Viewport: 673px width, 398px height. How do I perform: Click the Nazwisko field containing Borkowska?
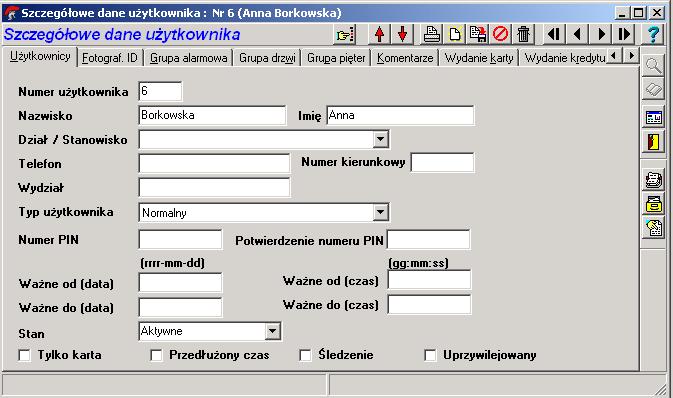tap(212, 115)
